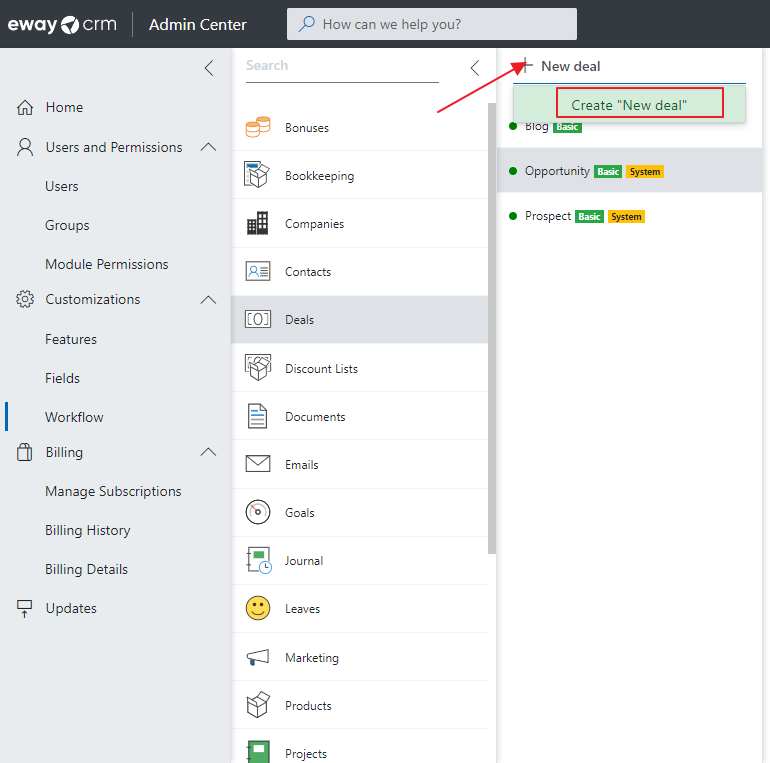This screenshot has width=770, height=763.
Task: Click the Goals target icon
Action: click(x=257, y=512)
